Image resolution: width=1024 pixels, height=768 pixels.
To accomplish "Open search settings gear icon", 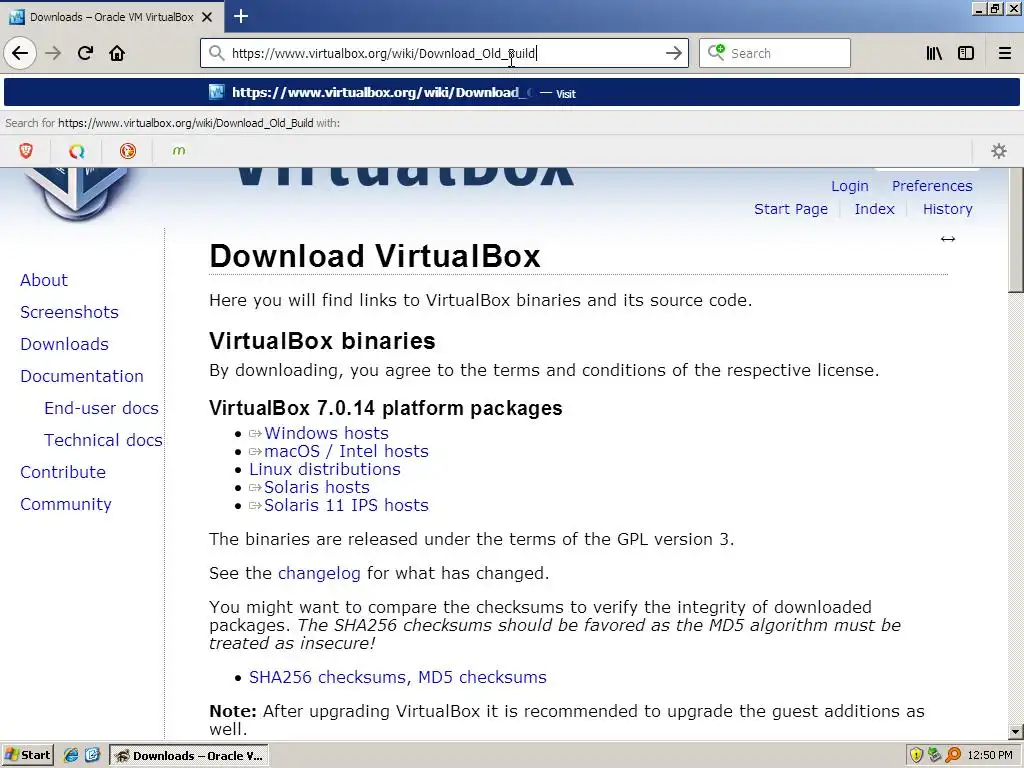I will (999, 152).
